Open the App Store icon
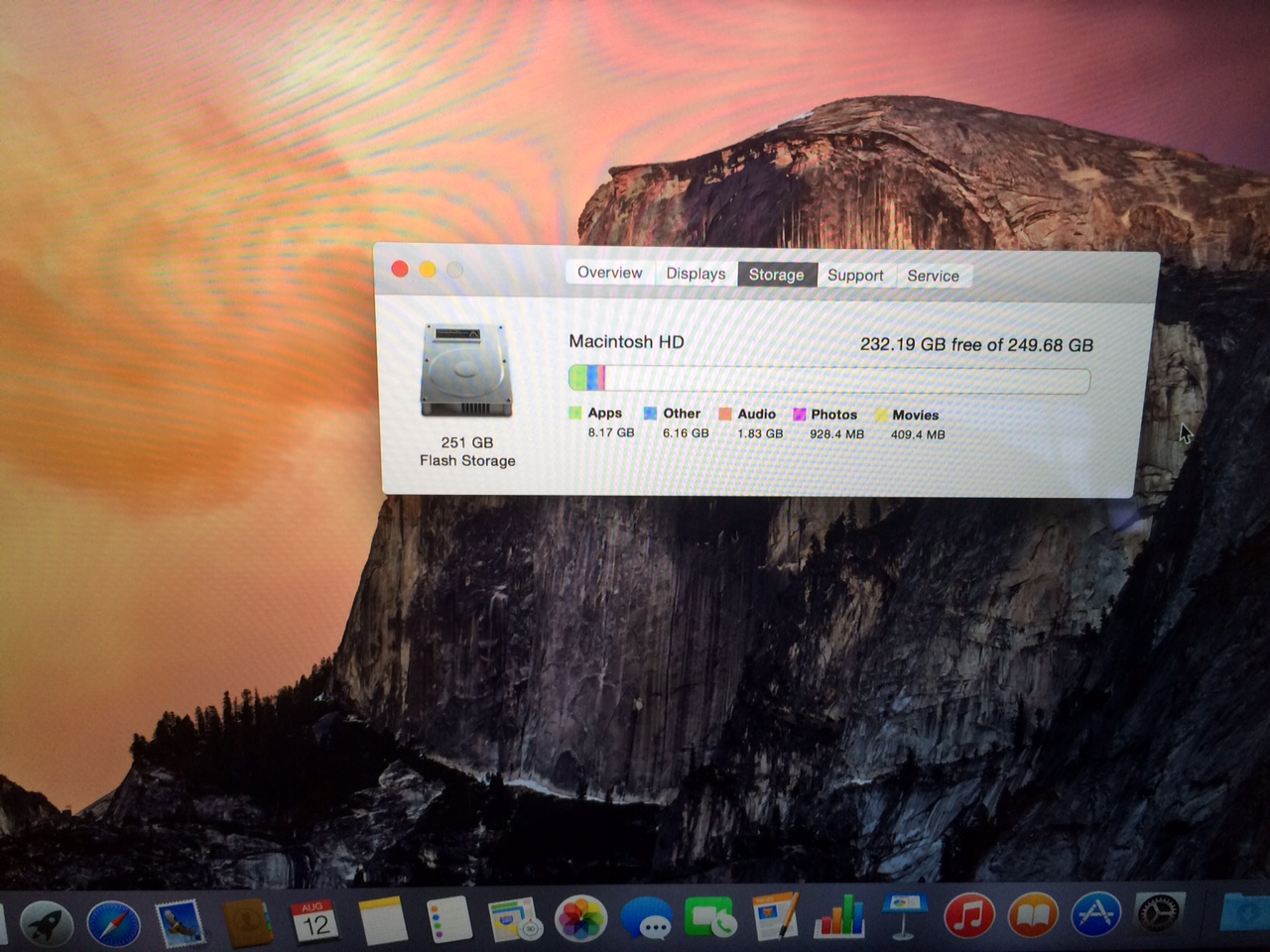The image size is (1270, 952). tap(1094, 913)
